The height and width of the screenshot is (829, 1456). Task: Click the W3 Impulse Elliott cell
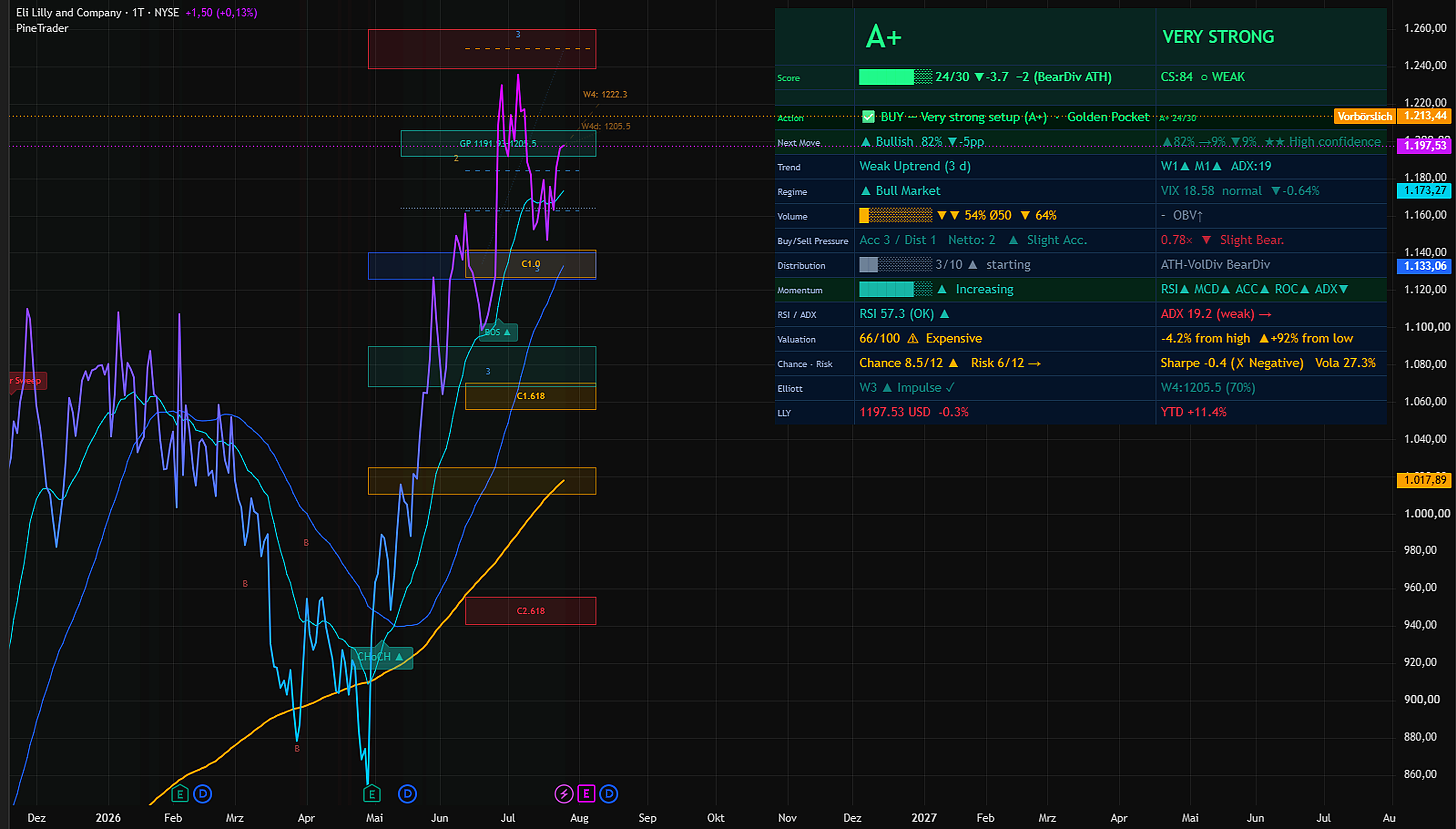[x=1005, y=387]
